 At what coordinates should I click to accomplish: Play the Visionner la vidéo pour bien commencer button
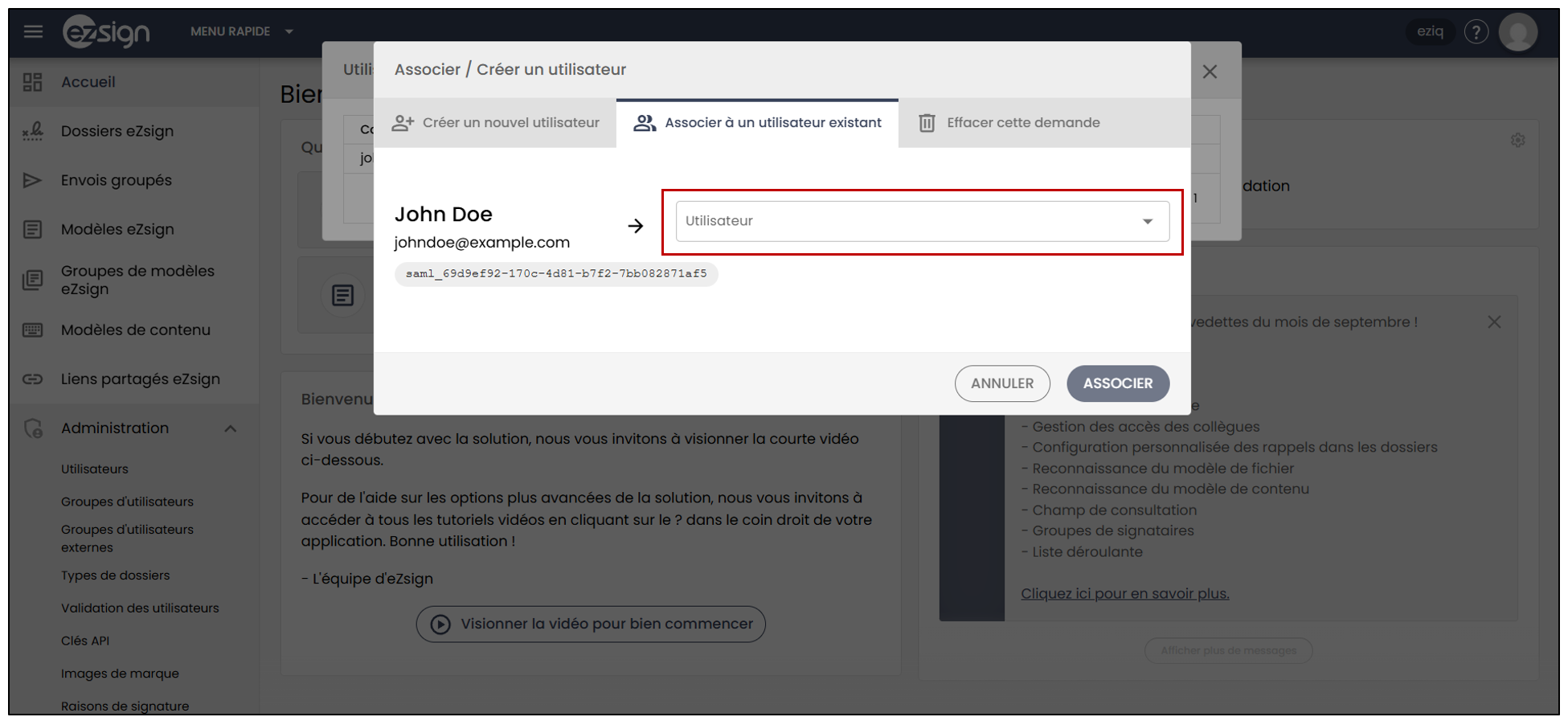[x=591, y=624]
